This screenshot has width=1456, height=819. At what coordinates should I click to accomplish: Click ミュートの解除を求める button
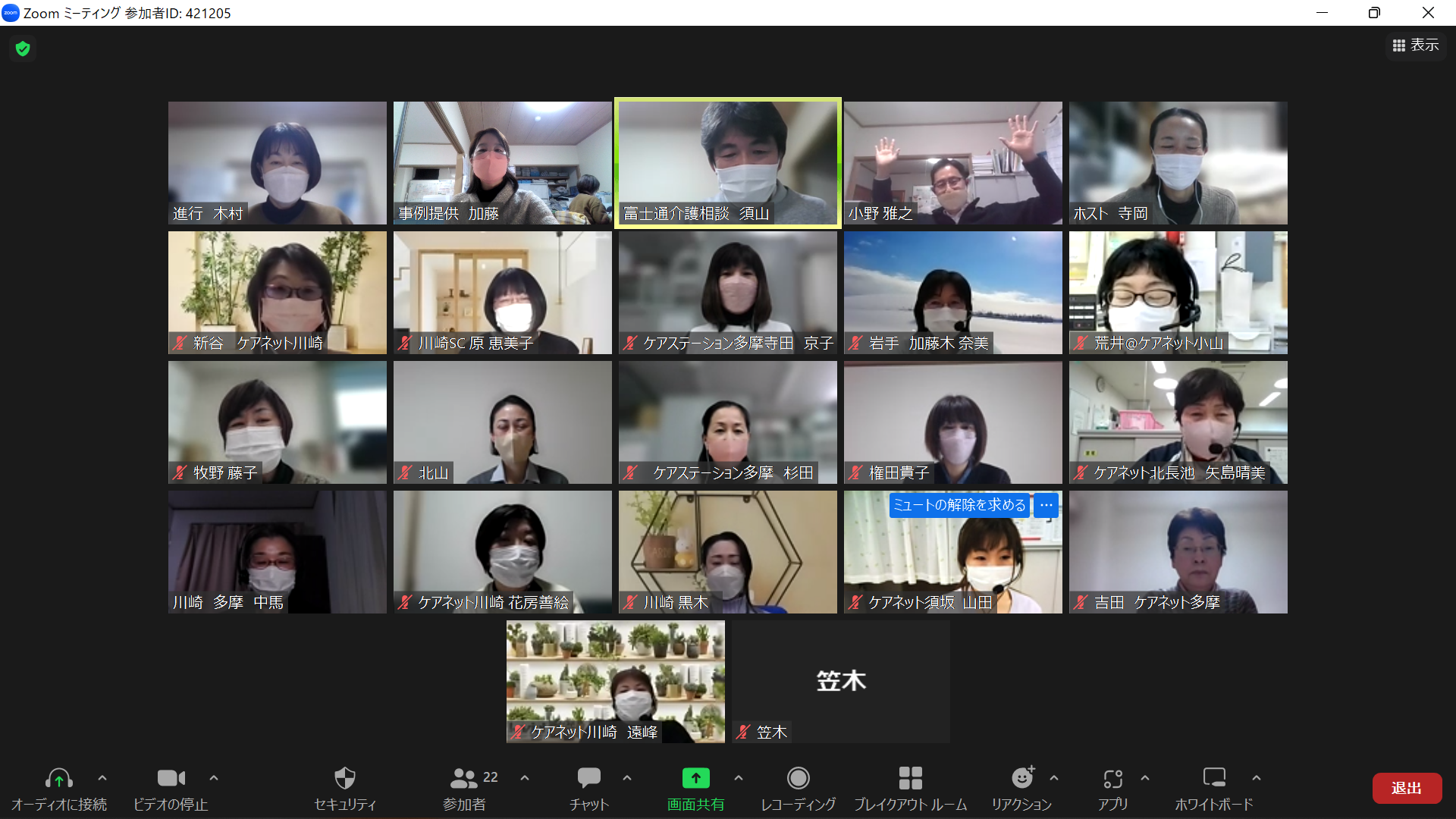959,505
